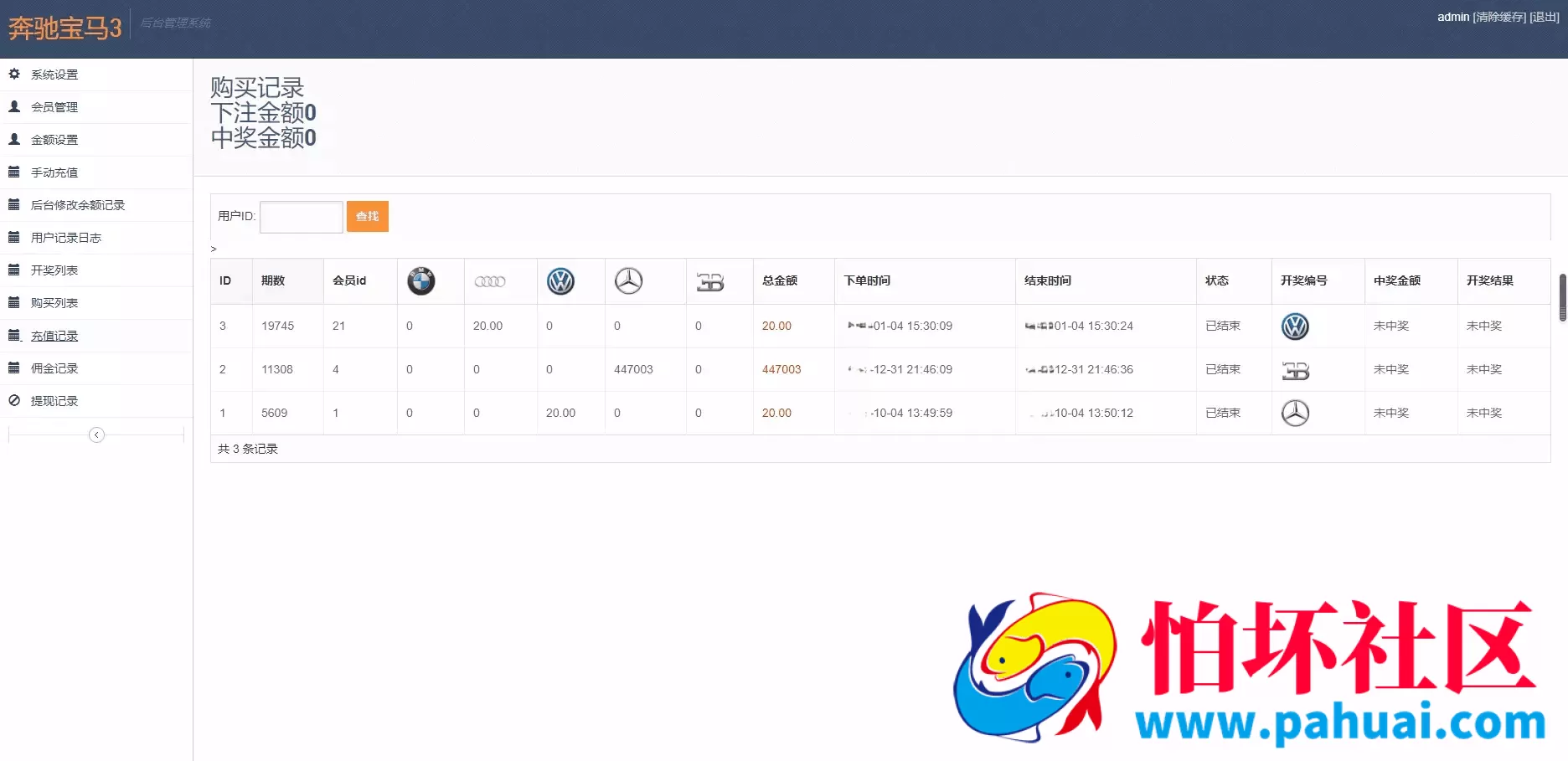Click the BMW logo column header
This screenshot has width=1568, height=761.
pyautogui.click(x=421, y=281)
